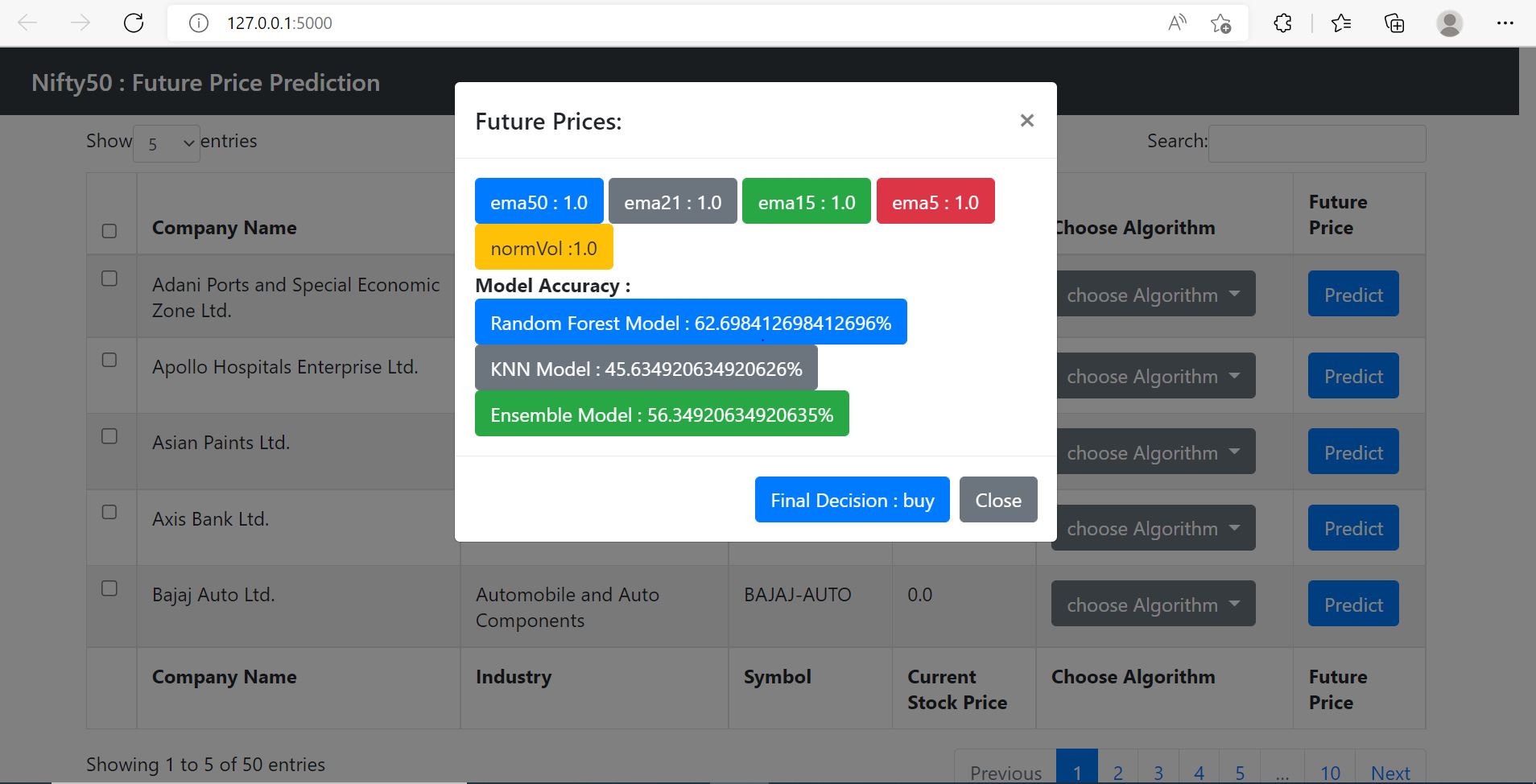Image resolution: width=1536 pixels, height=784 pixels.
Task: Click Nifty50 : Future Price Prediction title
Action: tap(205, 82)
